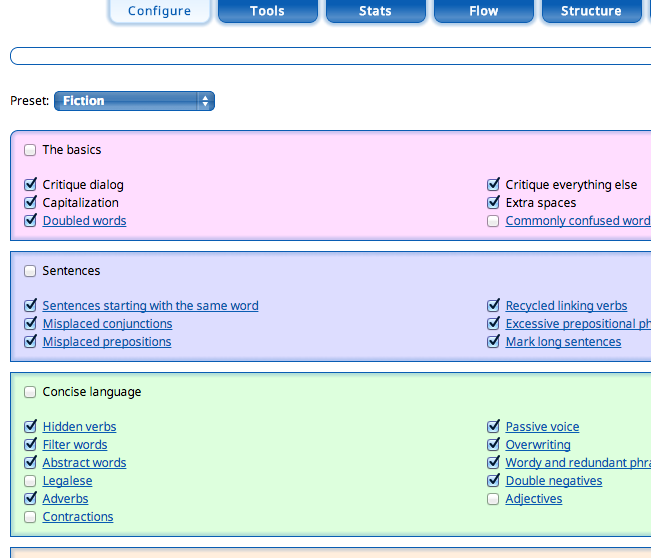Open the Fiction preset dropdown
This screenshot has height=558, width=651.
pos(134,101)
